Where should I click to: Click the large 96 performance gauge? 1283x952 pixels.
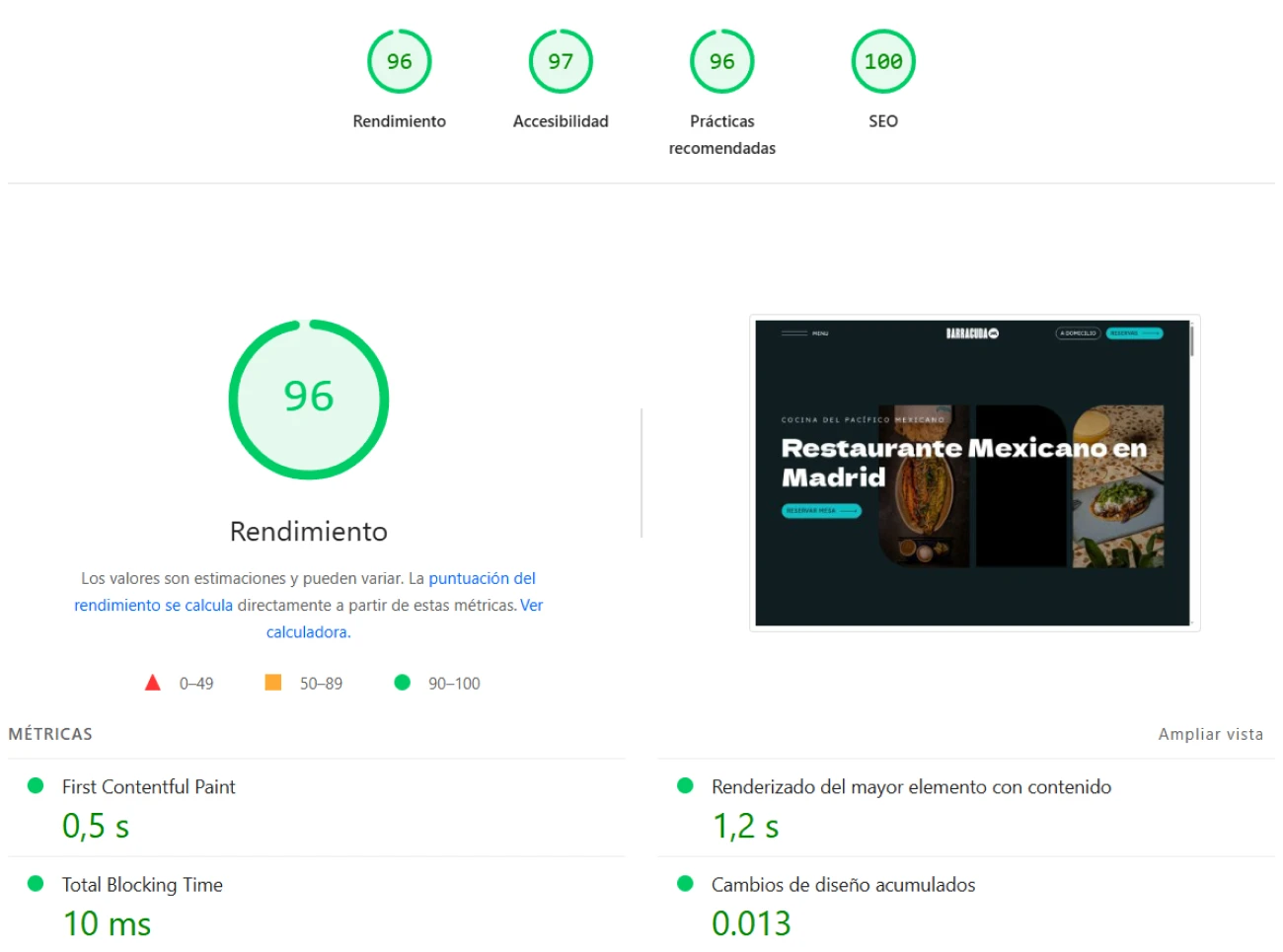(308, 399)
